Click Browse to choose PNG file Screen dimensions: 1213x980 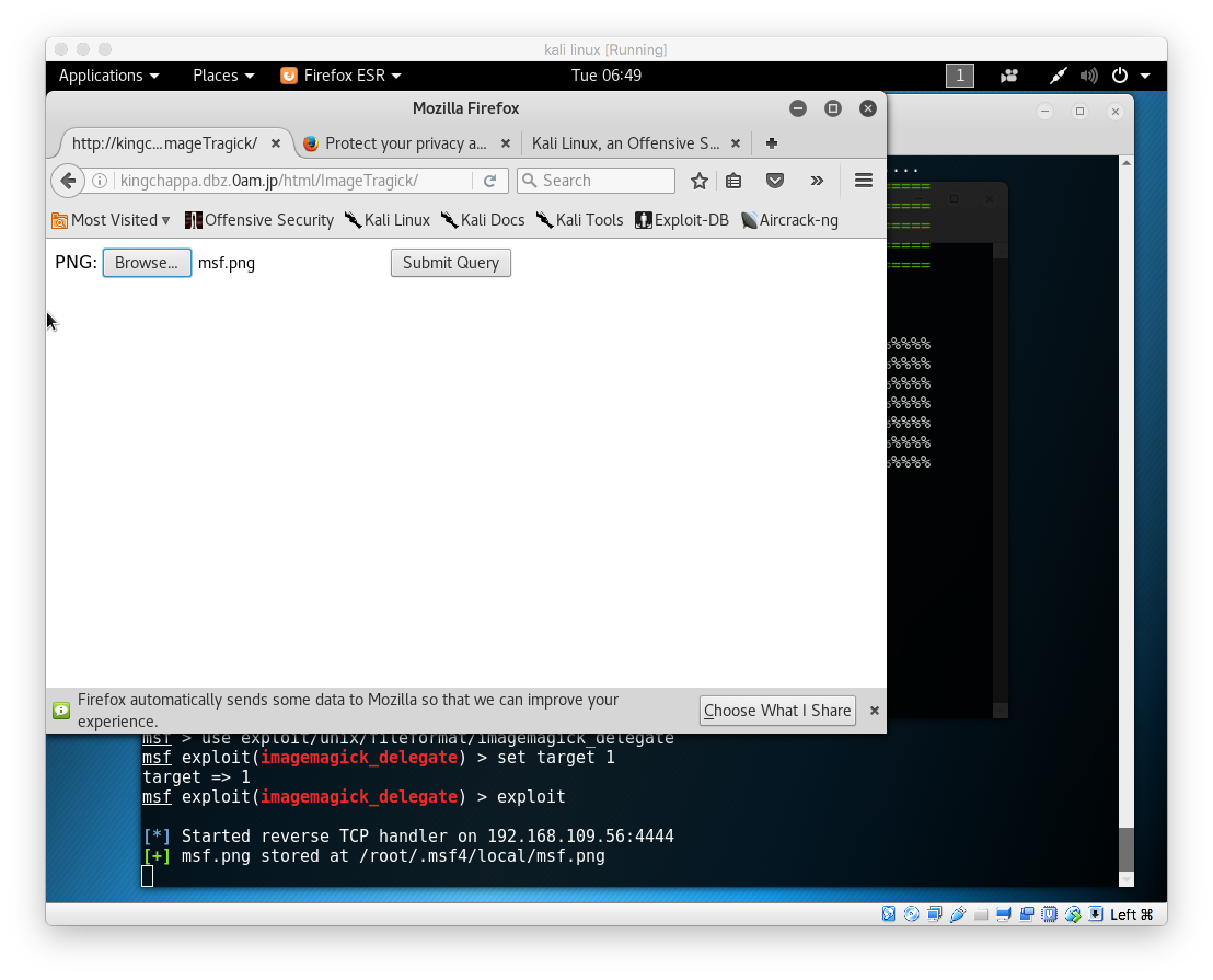click(x=147, y=263)
